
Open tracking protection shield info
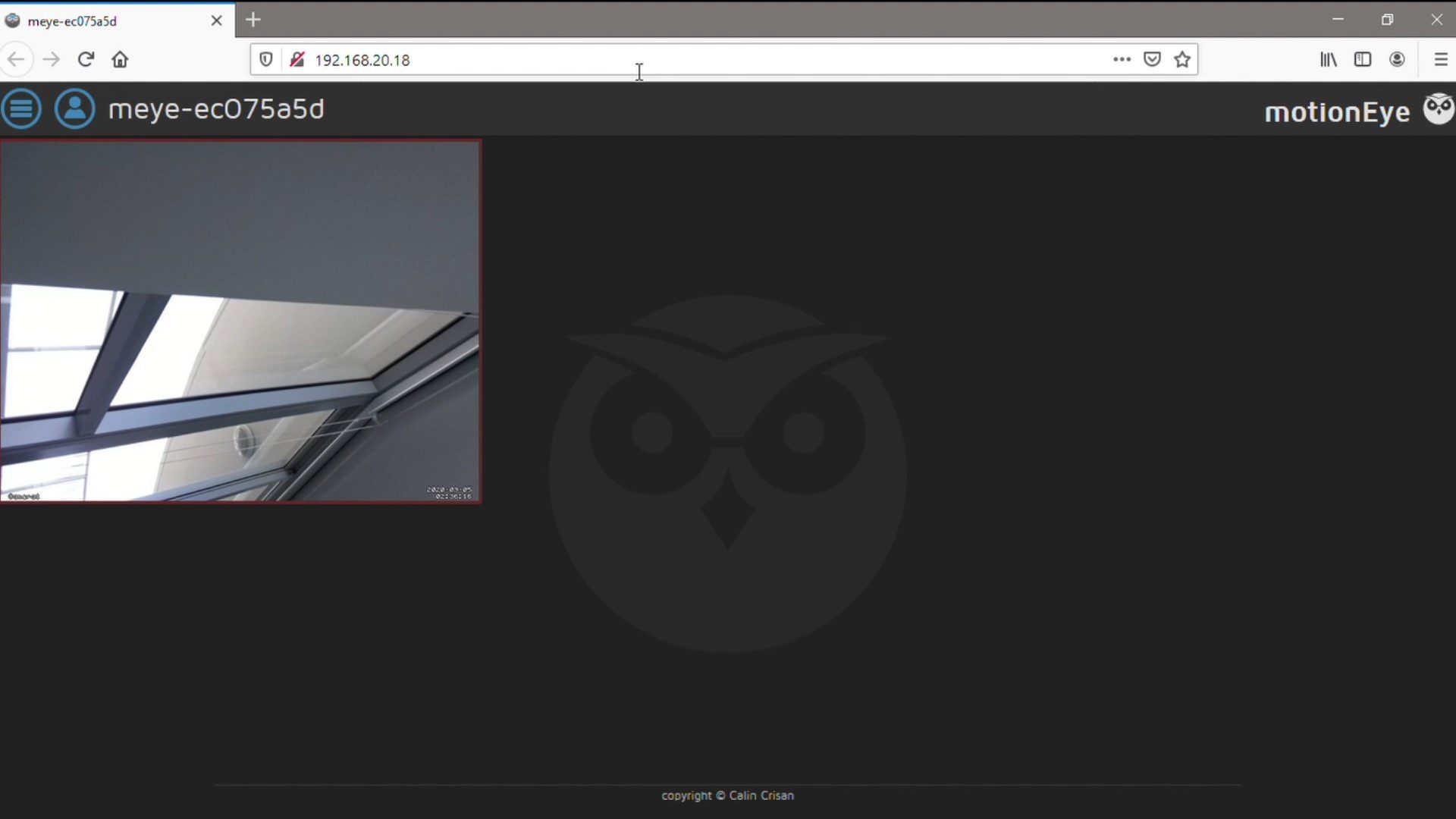pyautogui.click(x=266, y=59)
